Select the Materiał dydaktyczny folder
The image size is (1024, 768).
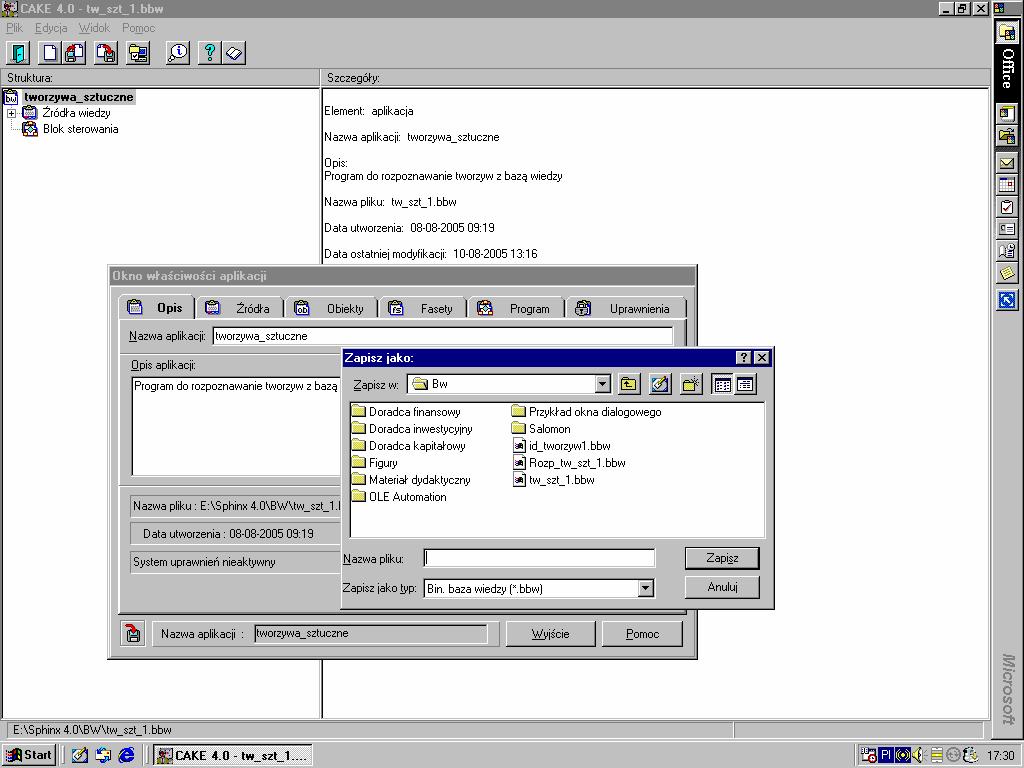(x=411, y=480)
